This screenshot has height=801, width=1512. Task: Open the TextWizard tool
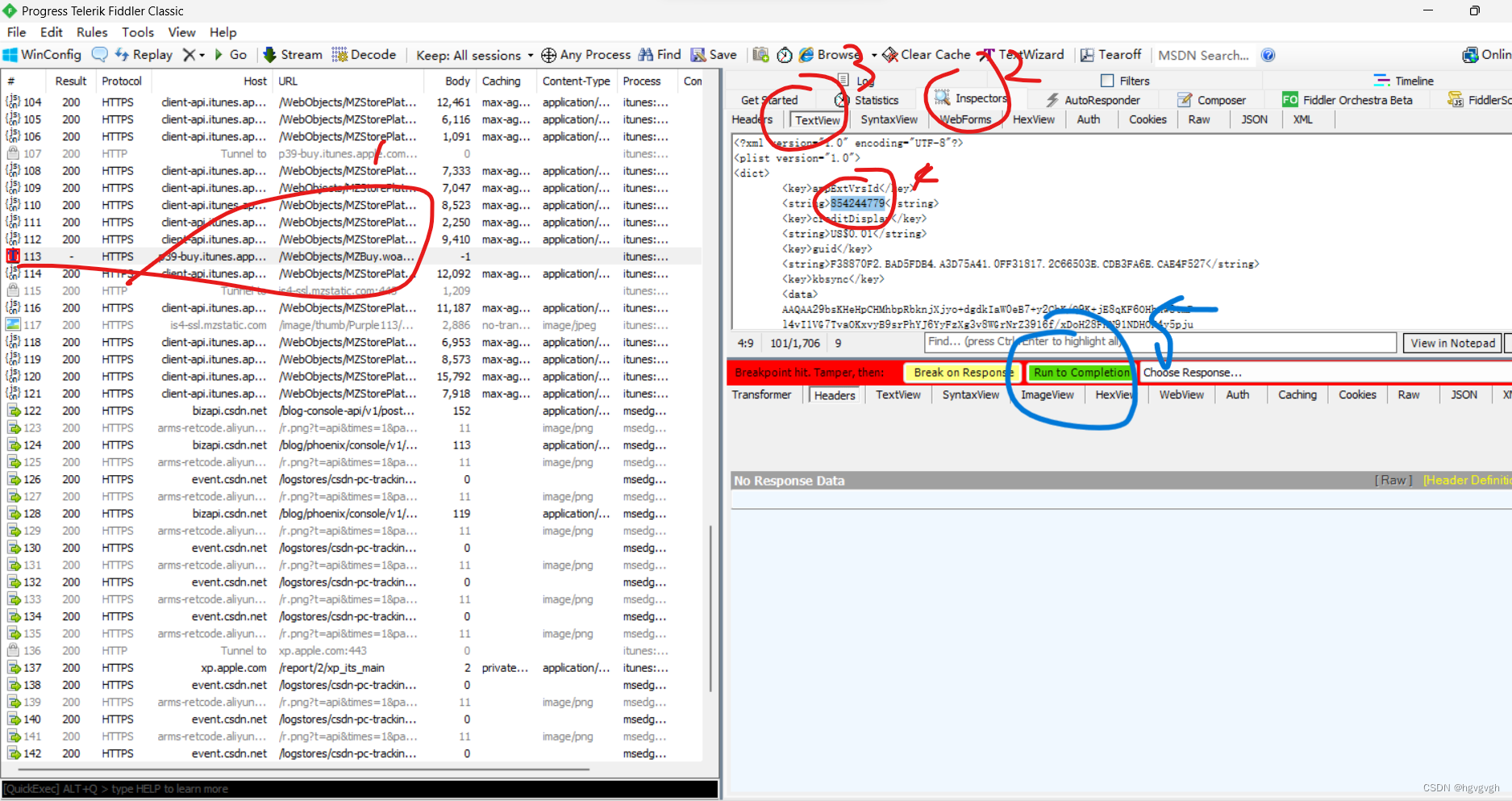tap(1023, 55)
